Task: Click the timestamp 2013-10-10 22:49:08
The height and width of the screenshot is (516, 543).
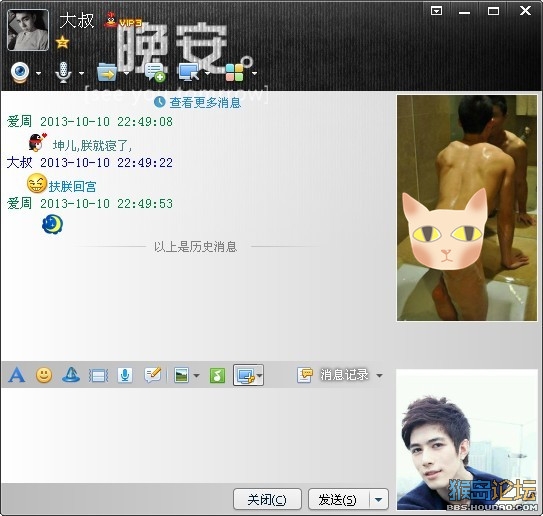Action: click(106, 122)
